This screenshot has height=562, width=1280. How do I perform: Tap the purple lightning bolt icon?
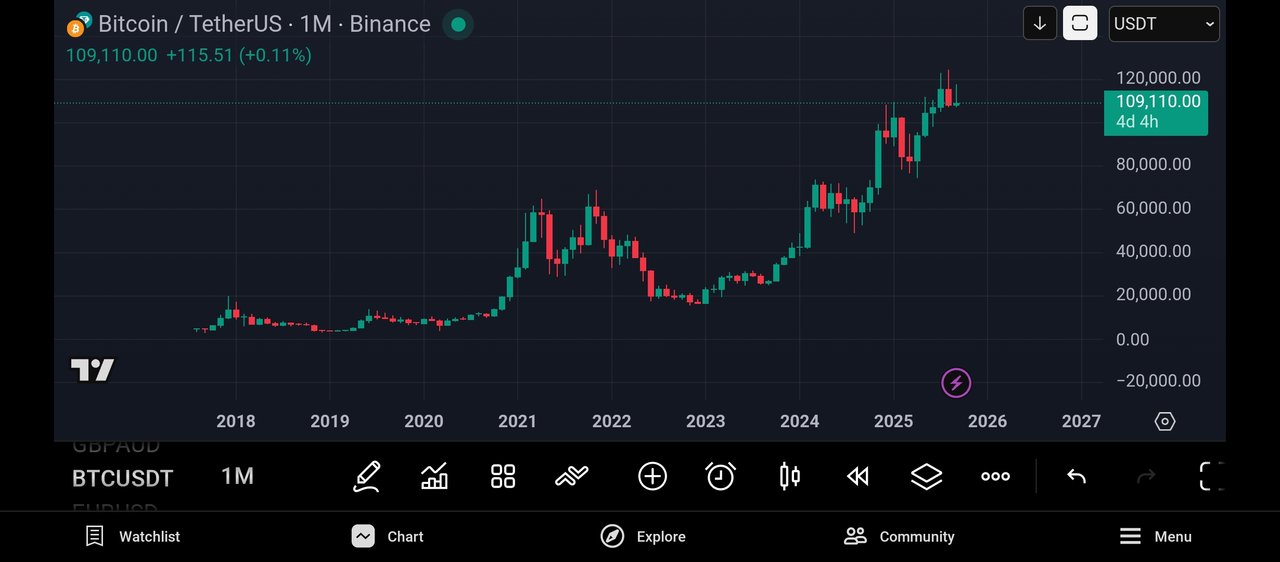pos(956,382)
